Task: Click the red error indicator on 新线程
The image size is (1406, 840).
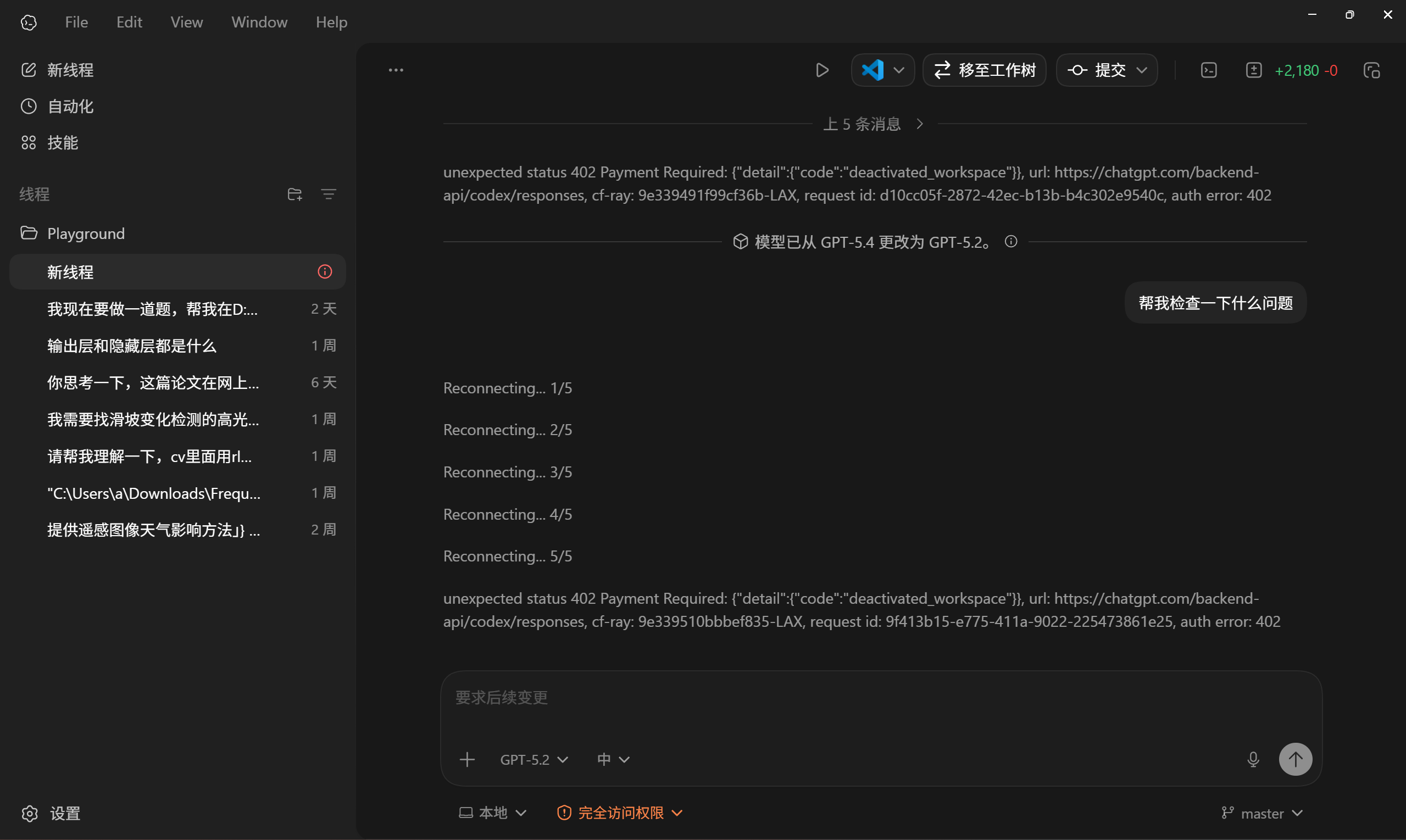Action: (x=324, y=272)
